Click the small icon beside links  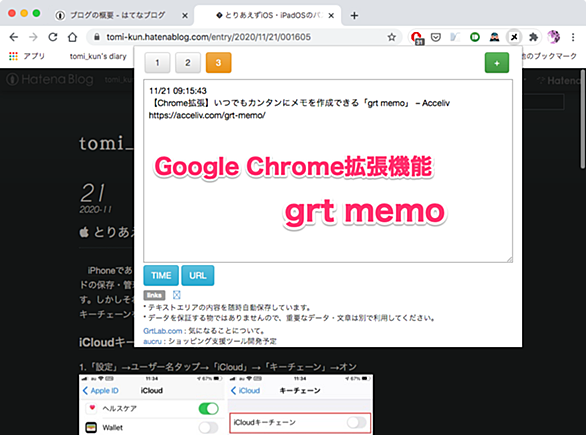tap(177, 295)
